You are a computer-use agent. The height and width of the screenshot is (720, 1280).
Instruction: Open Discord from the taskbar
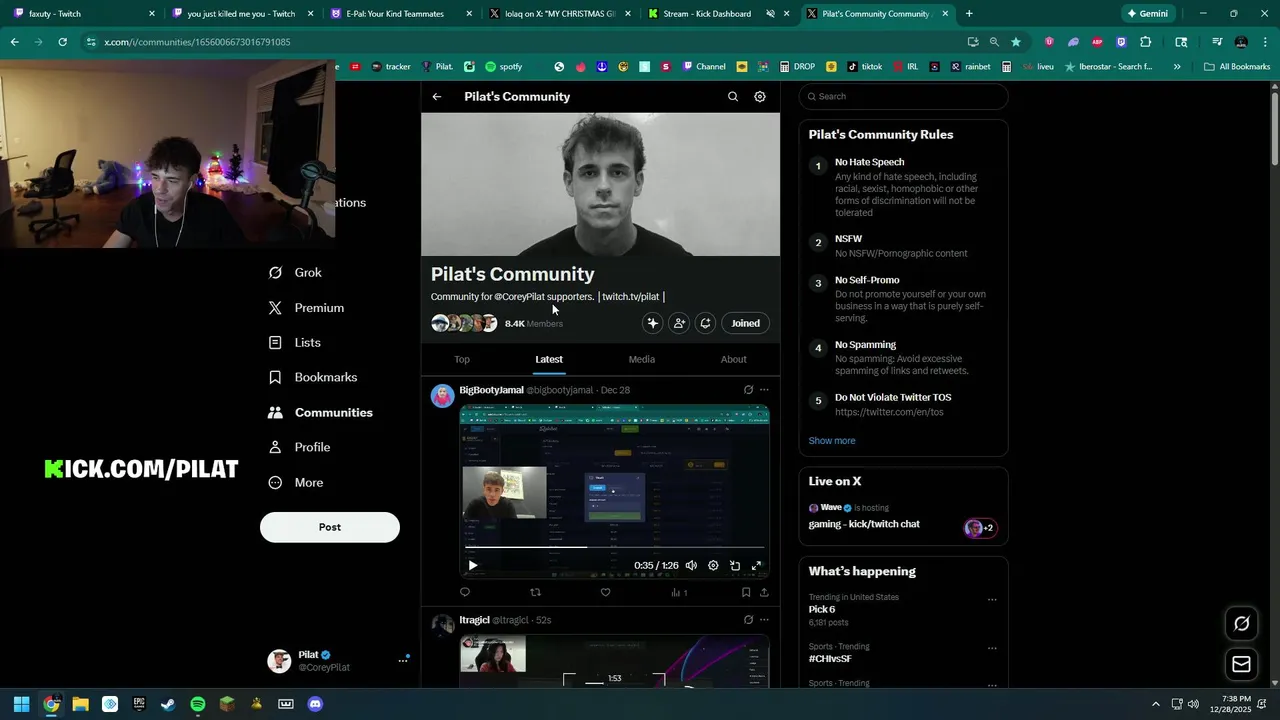click(x=315, y=704)
